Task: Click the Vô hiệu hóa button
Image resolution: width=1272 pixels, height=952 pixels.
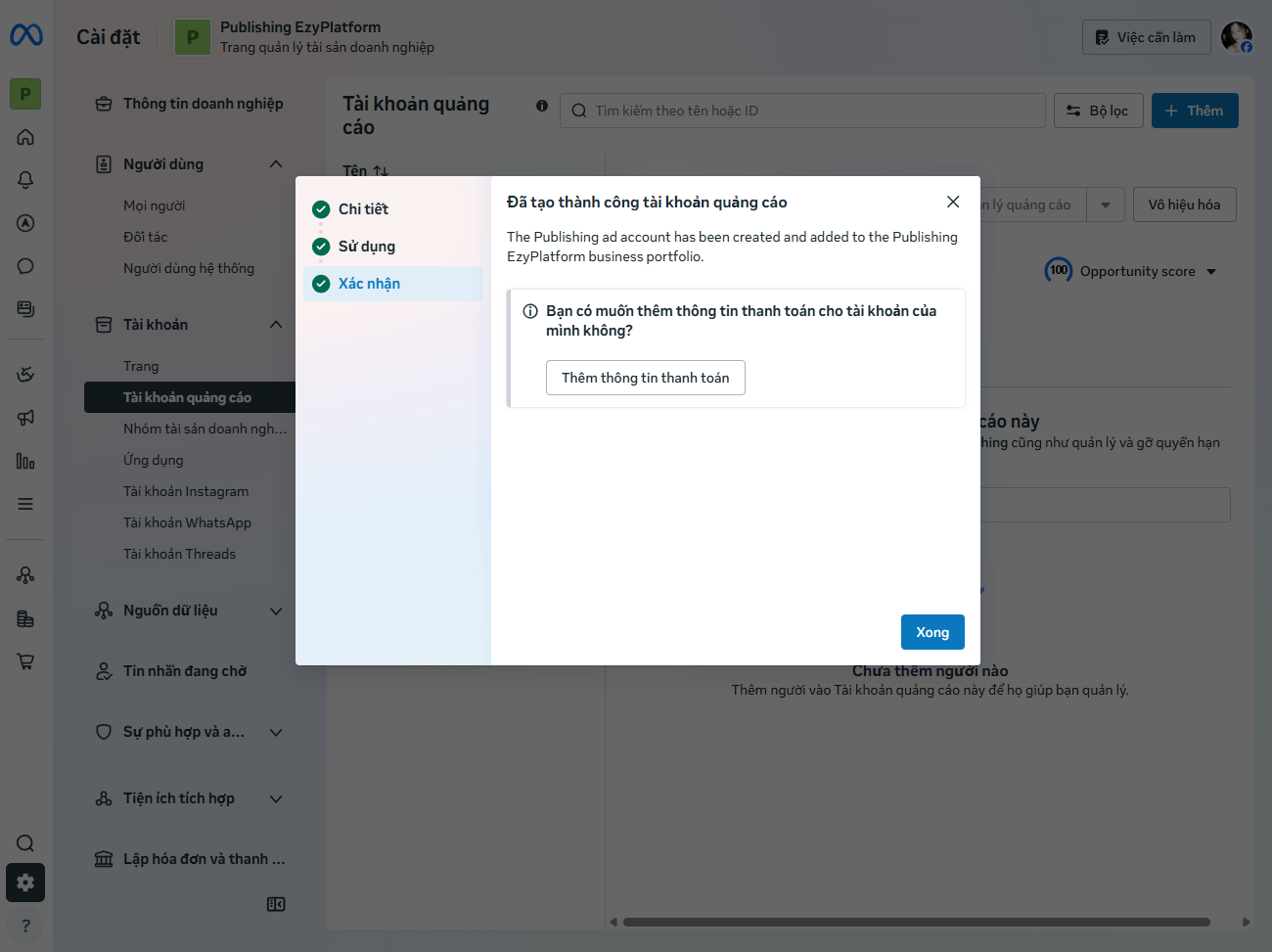Action: 1185,204
